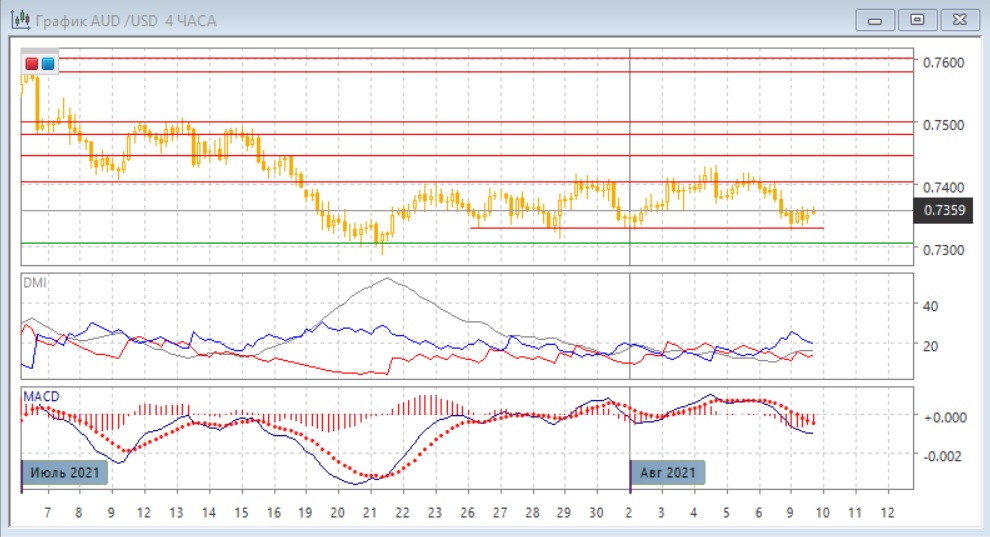
Task: Select the green horizontal support line
Action: pyautogui.click(x=467, y=243)
